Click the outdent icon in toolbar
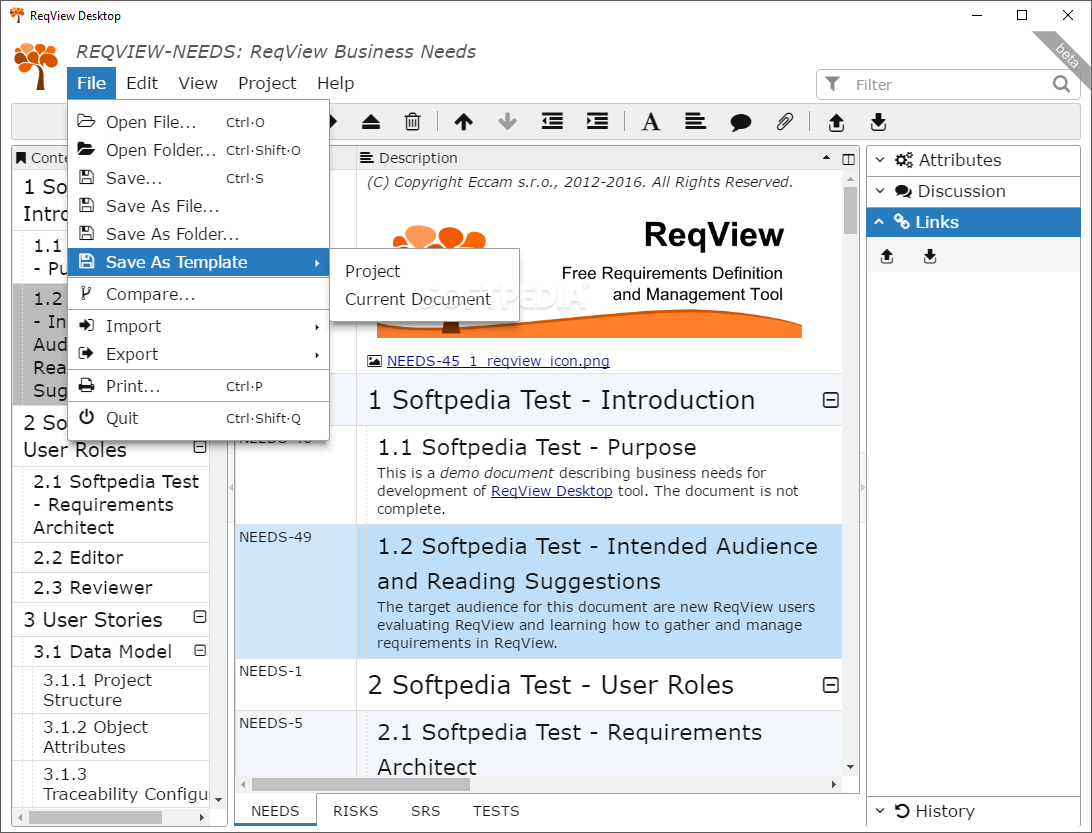 (552, 122)
